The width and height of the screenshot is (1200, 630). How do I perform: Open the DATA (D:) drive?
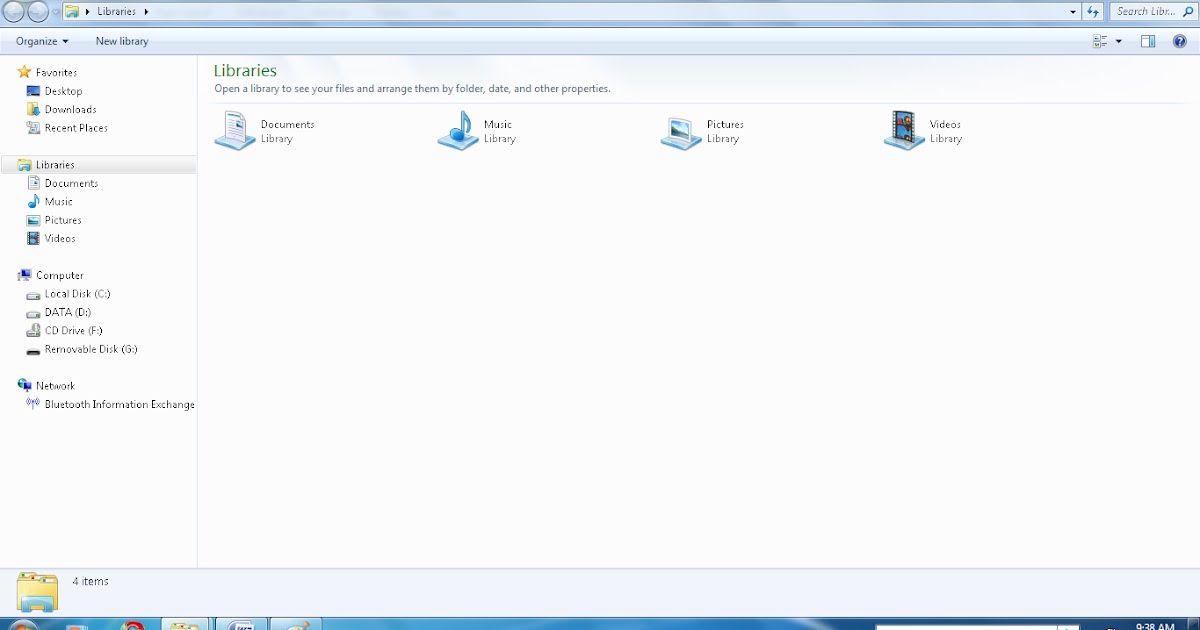pos(67,312)
